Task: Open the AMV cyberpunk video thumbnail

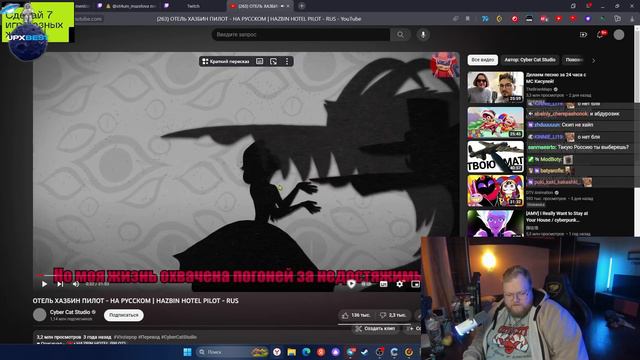Action: click(x=496, y=223)
